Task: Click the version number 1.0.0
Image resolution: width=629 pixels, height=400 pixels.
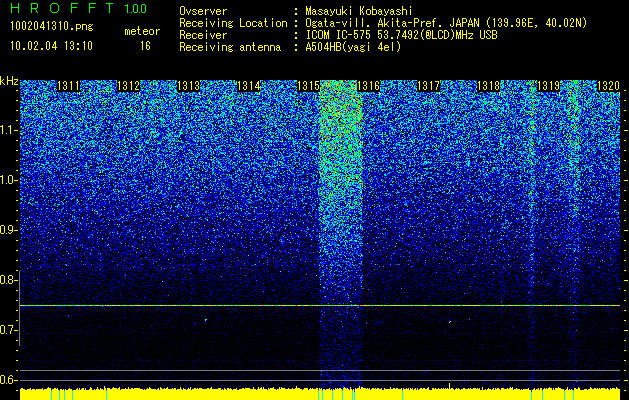Action: tap(136, 9)
